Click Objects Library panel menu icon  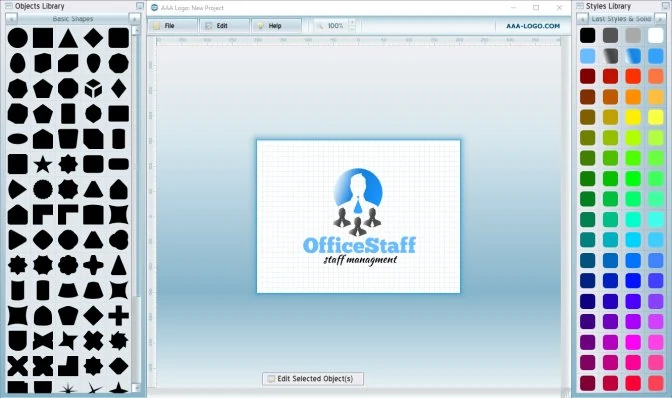[9, 6]
